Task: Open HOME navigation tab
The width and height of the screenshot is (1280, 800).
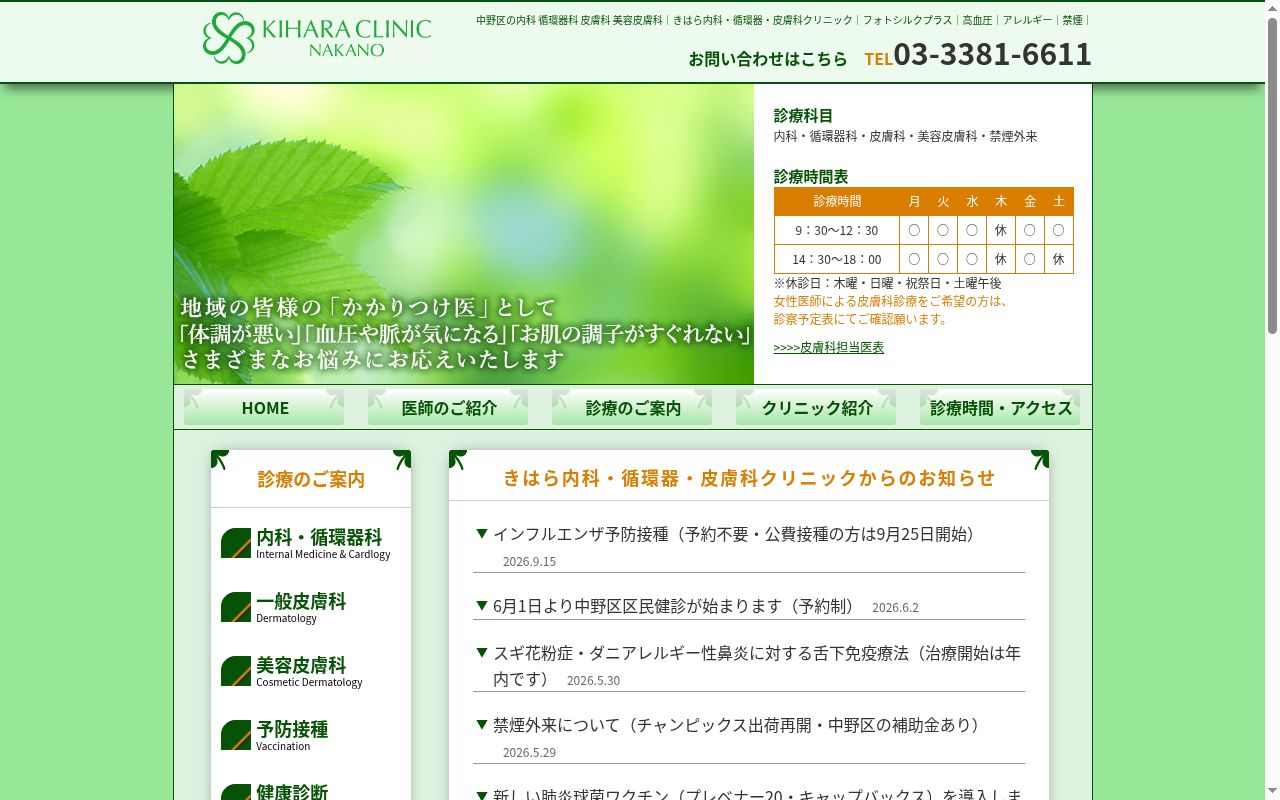Action: tap(264, 407)
